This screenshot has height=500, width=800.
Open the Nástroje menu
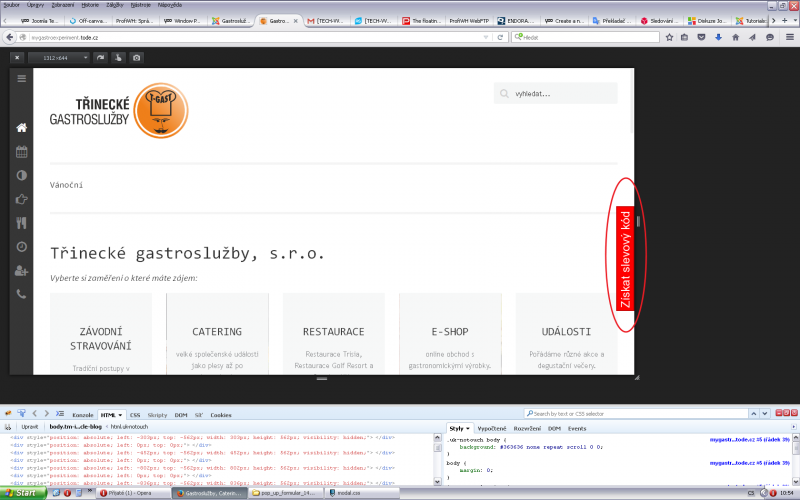140,5
